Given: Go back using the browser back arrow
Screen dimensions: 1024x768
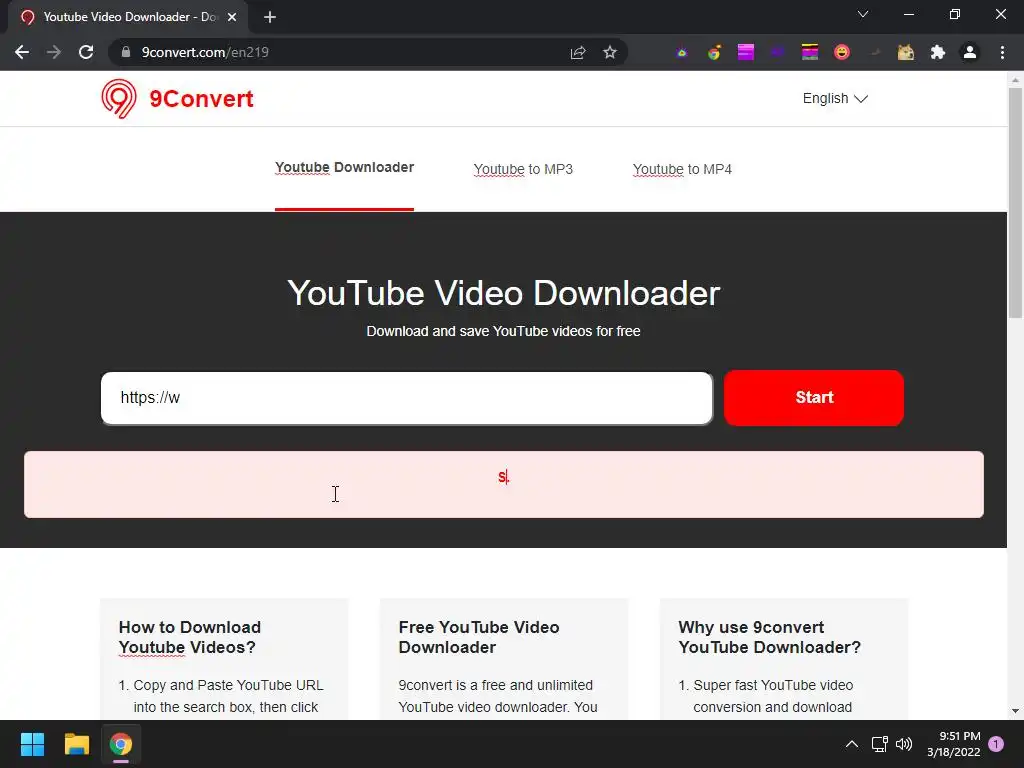Looking at the screenshot, I should (x=22, y=52).
